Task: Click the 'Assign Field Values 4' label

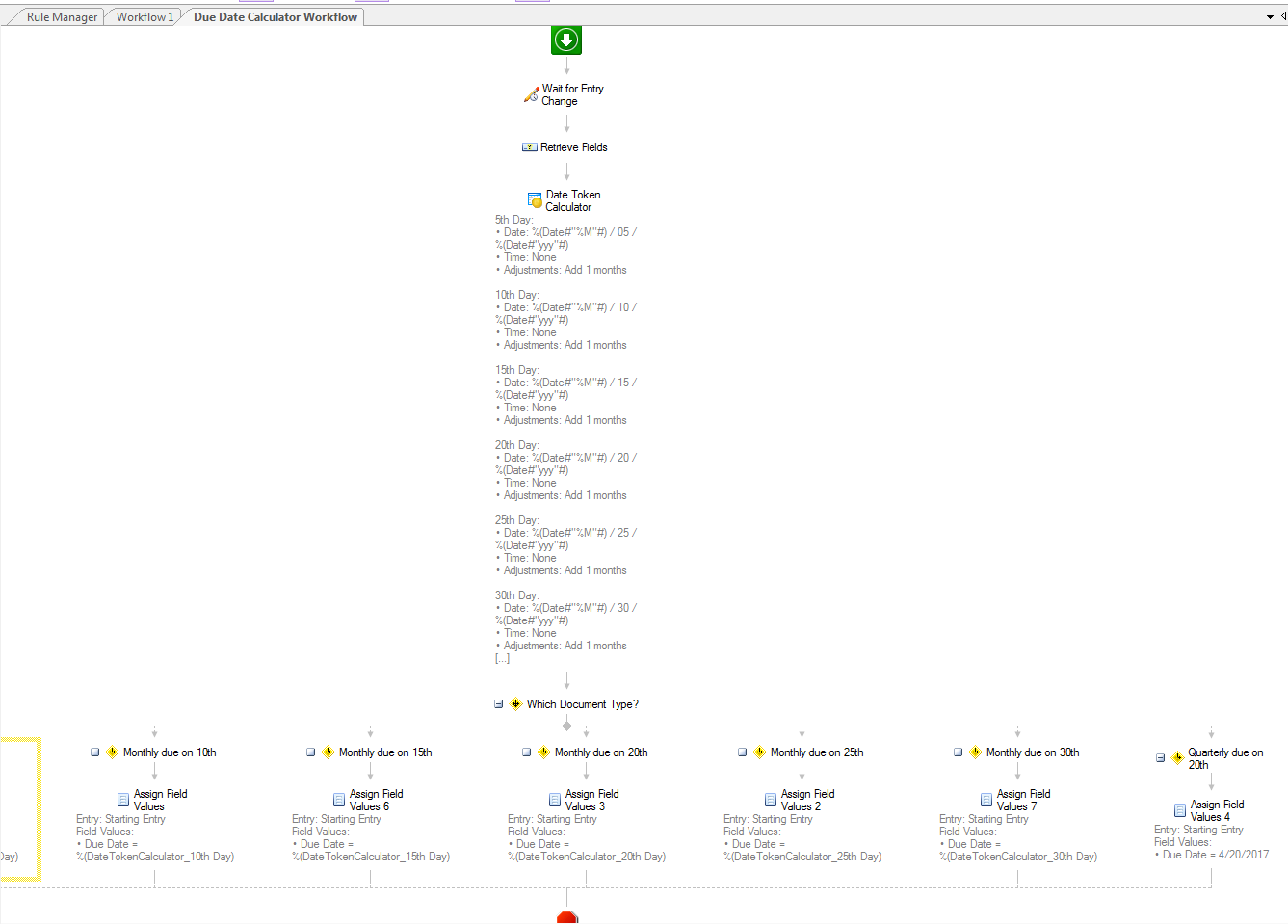Action: [x=1217, y=810]
